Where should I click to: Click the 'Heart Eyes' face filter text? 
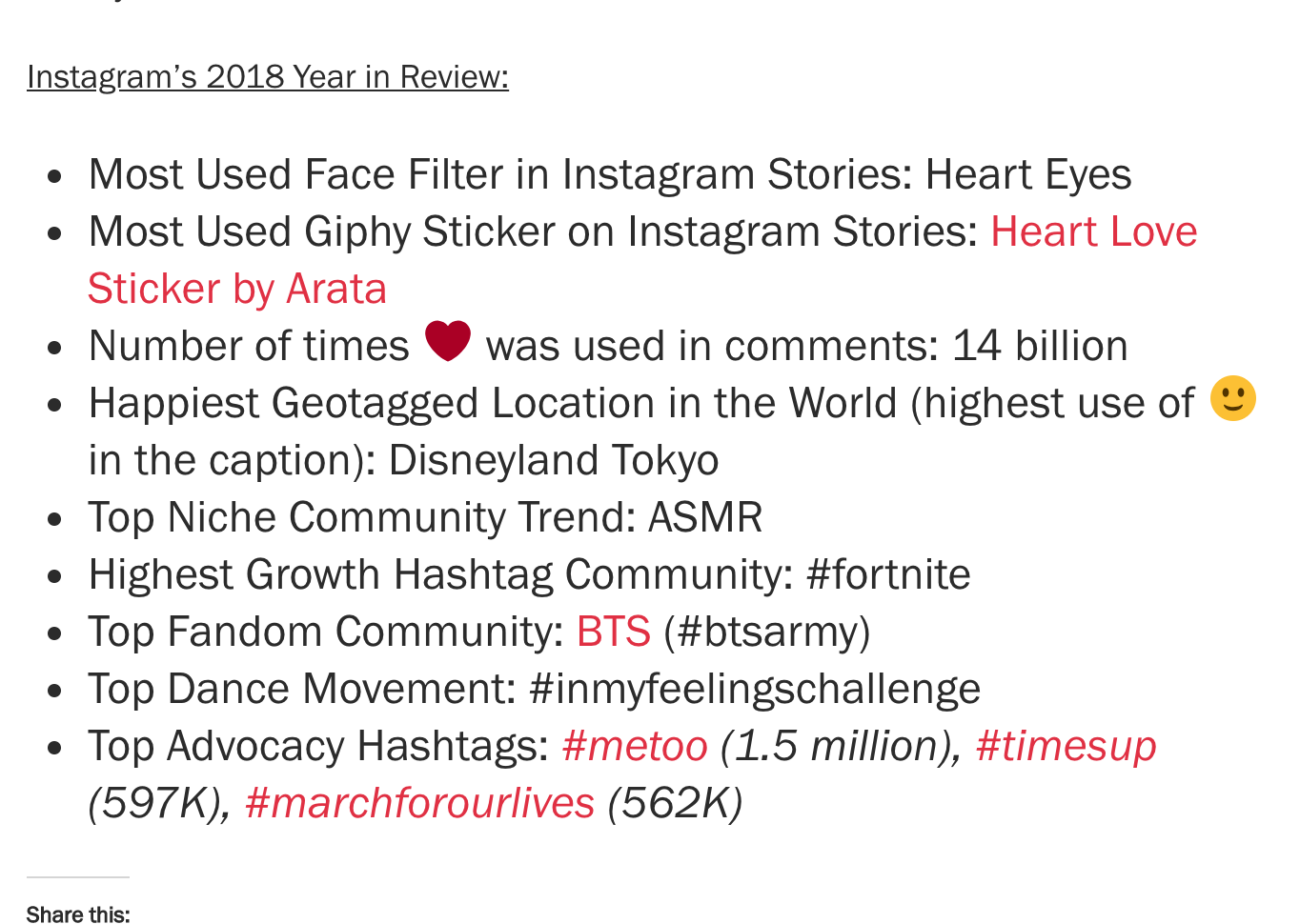[1028, 174]
